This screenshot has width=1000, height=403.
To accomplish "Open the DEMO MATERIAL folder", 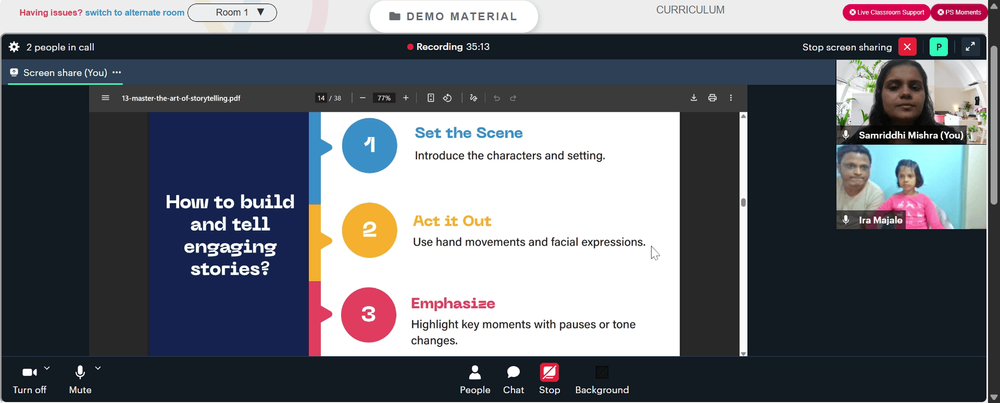I will tap(453, 17).
